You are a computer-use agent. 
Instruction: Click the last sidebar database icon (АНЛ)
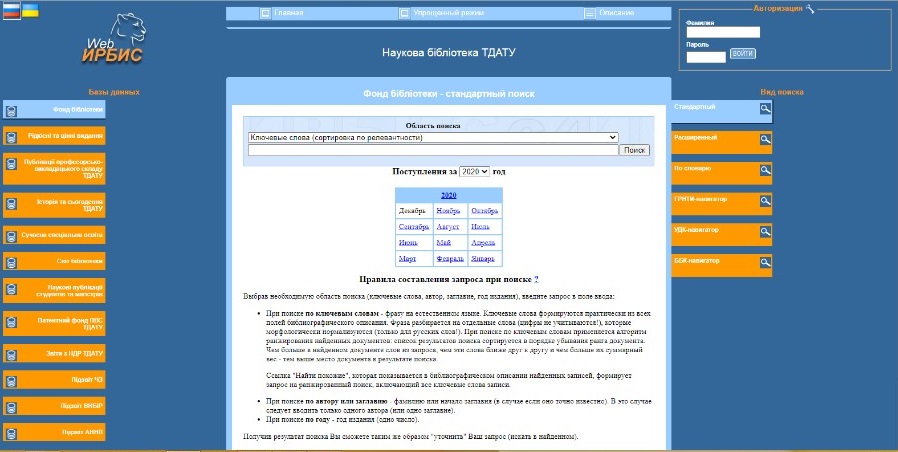(11, 434)
